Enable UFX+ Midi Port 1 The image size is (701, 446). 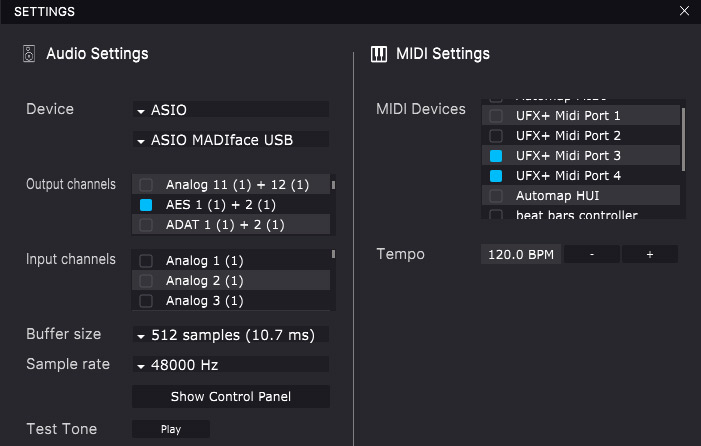tap(495, 116)
